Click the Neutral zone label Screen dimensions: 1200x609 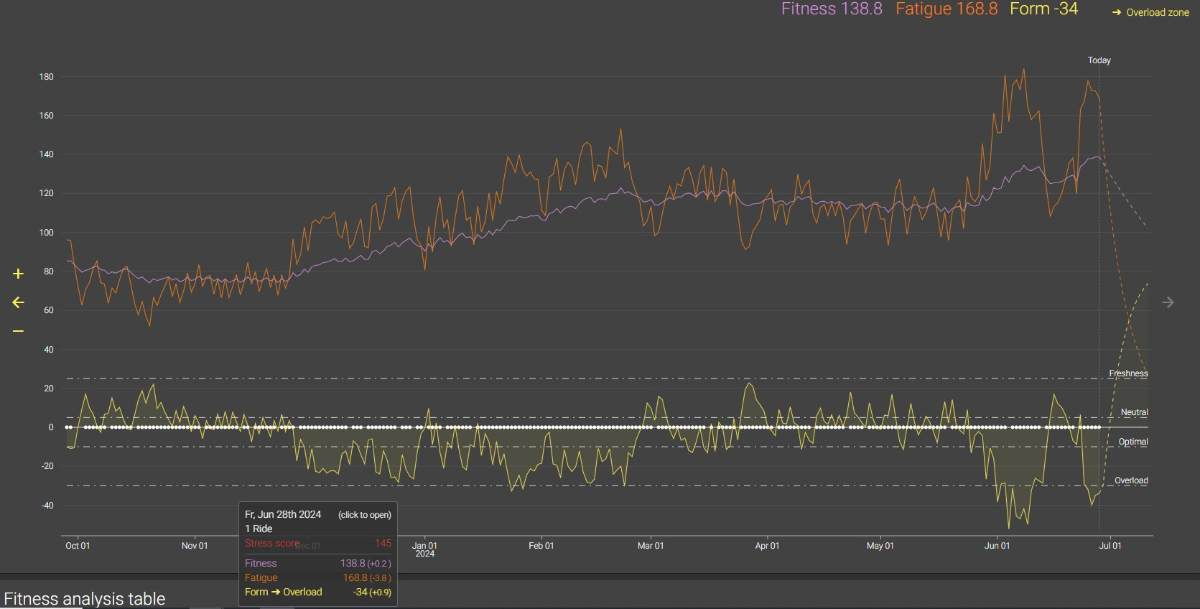[x=1134, y=412]
